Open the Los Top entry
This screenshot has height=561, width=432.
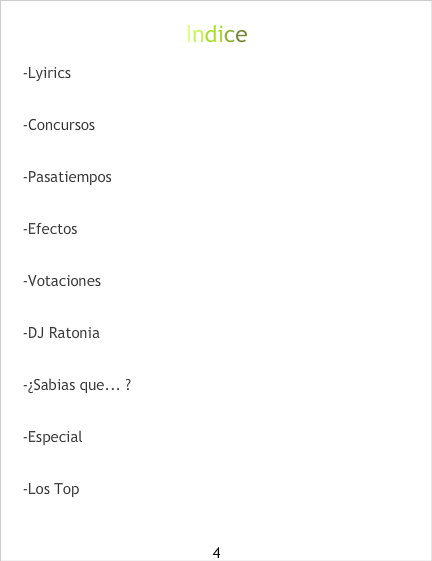(51, 489)
